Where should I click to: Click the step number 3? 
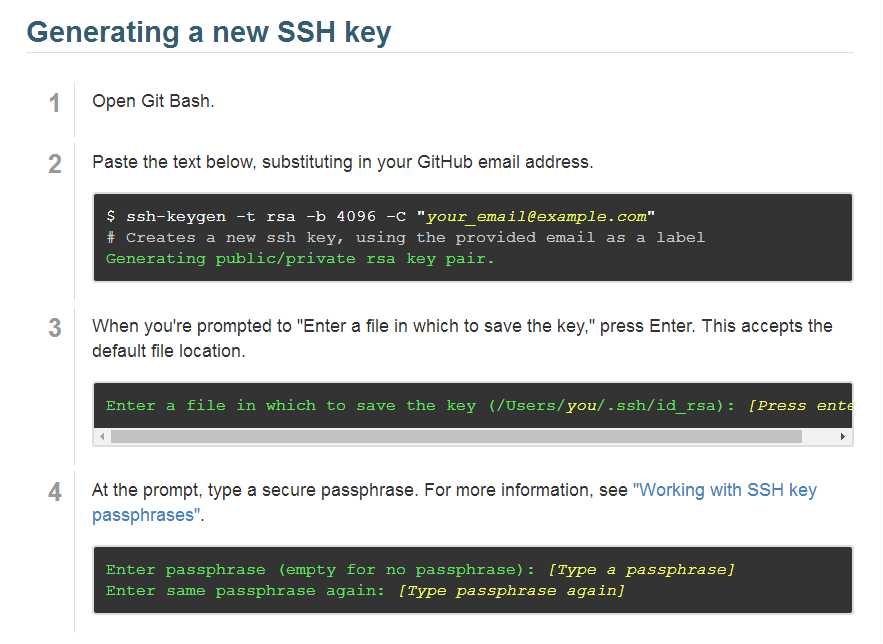[55, 328]
